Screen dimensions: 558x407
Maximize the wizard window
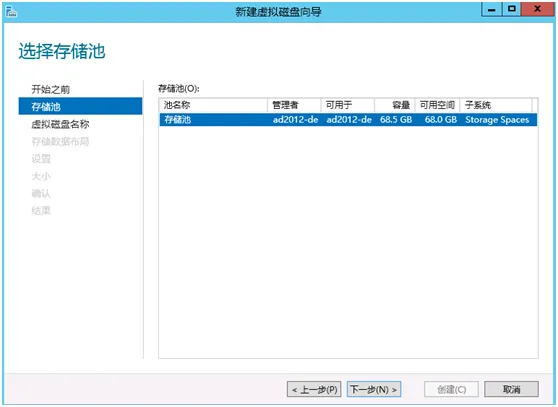pos(512,9)
